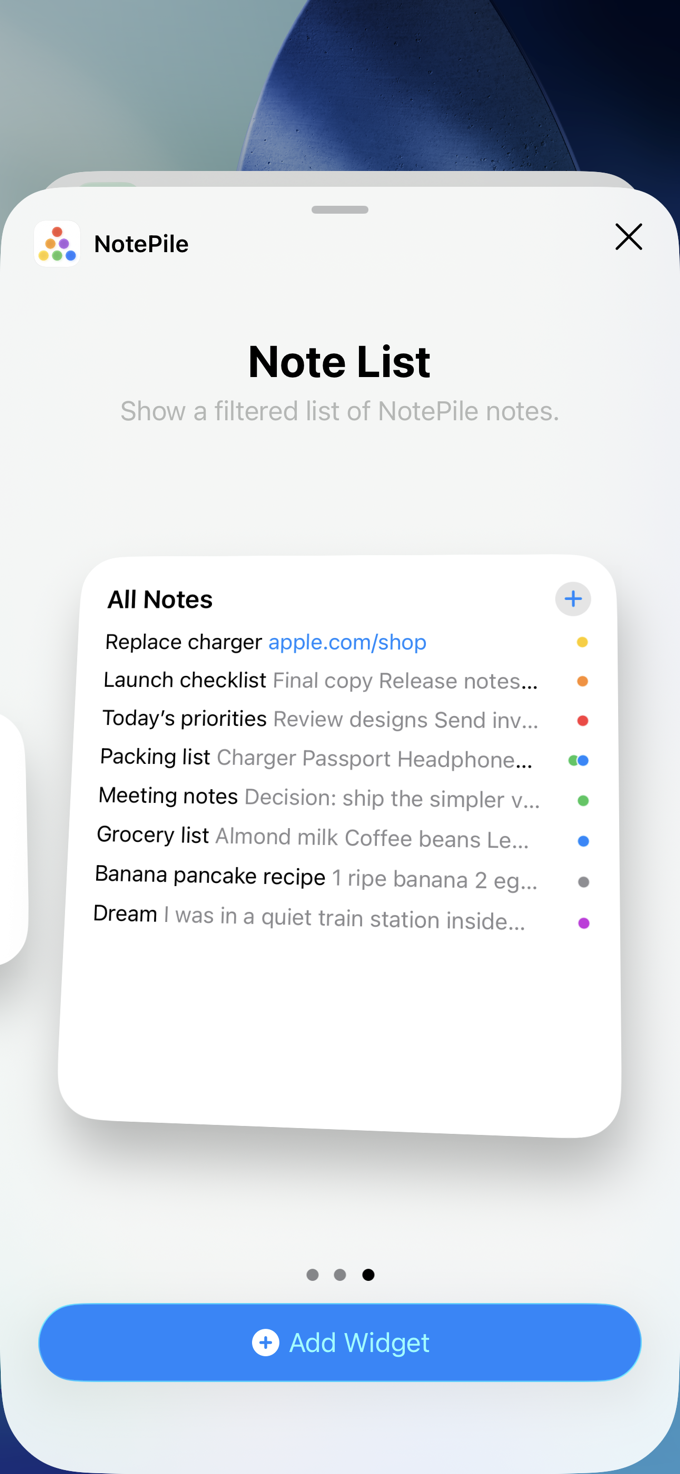Tap yellow tag dot on Replace charger

(x=582, y=642)
